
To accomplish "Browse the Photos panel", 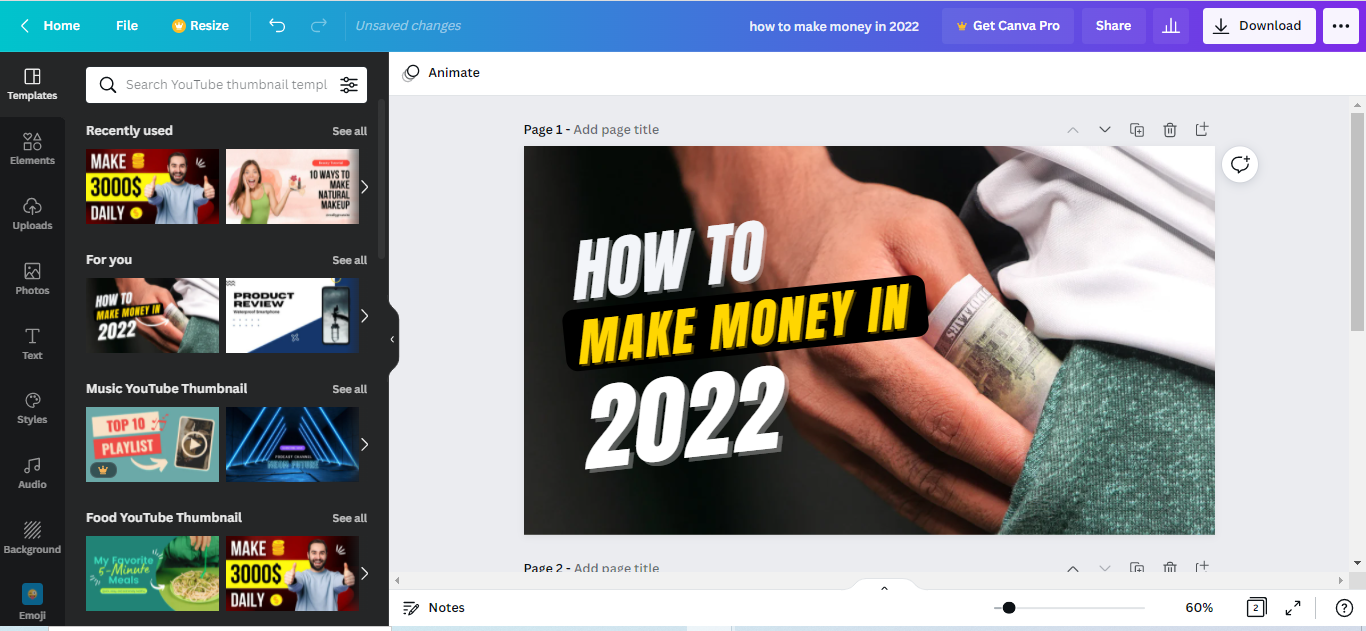I will point(32,278).
